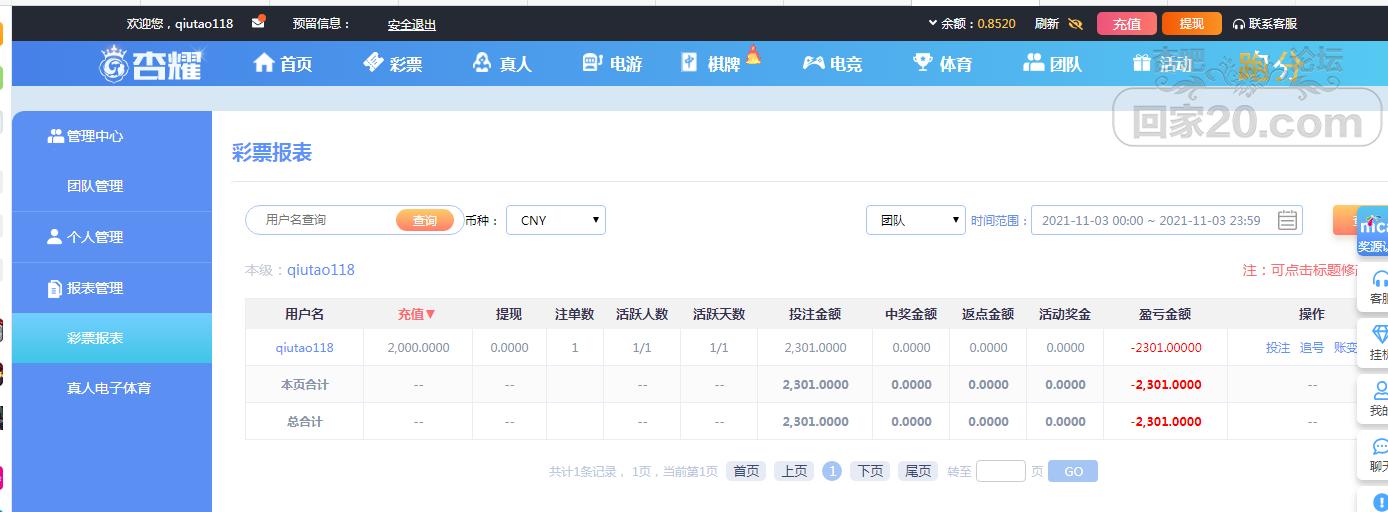
Task: Click the 提现 withdraw button in top bar
Action: point(1192,24)
